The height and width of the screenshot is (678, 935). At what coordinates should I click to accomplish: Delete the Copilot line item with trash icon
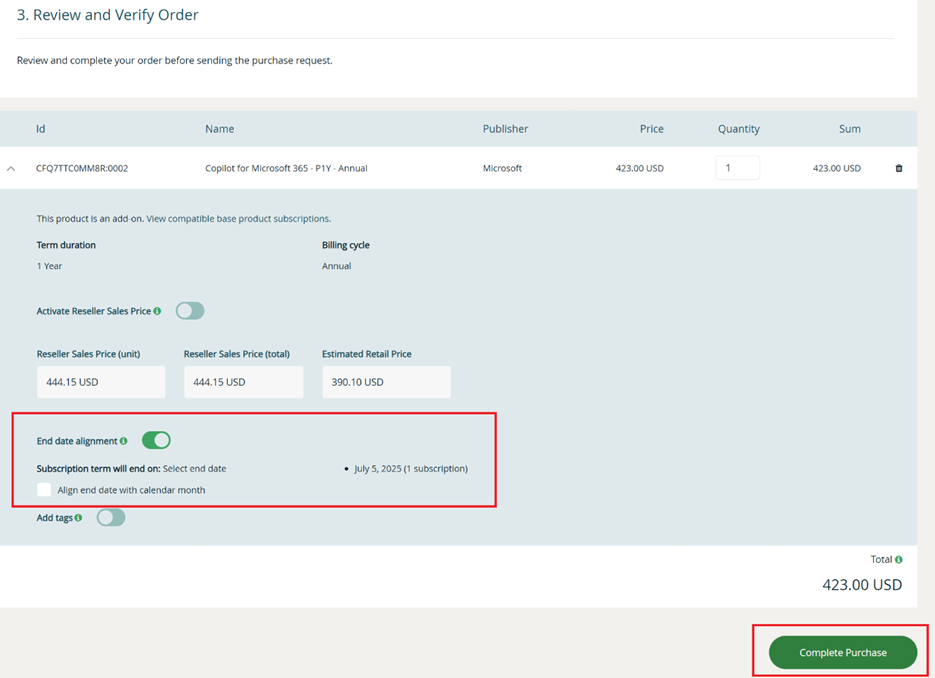(898, 168)
